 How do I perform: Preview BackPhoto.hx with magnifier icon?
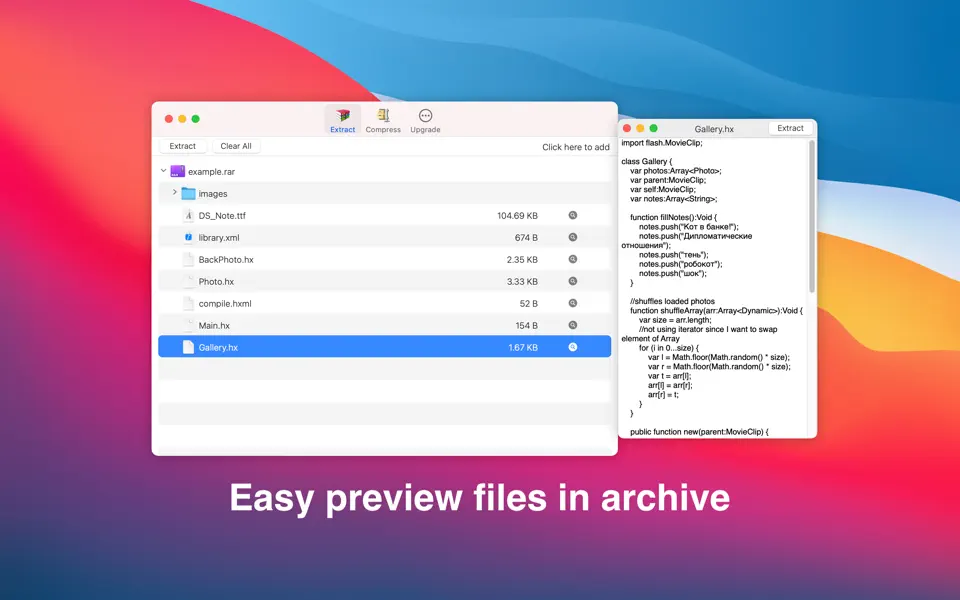(x=572, y=260)
